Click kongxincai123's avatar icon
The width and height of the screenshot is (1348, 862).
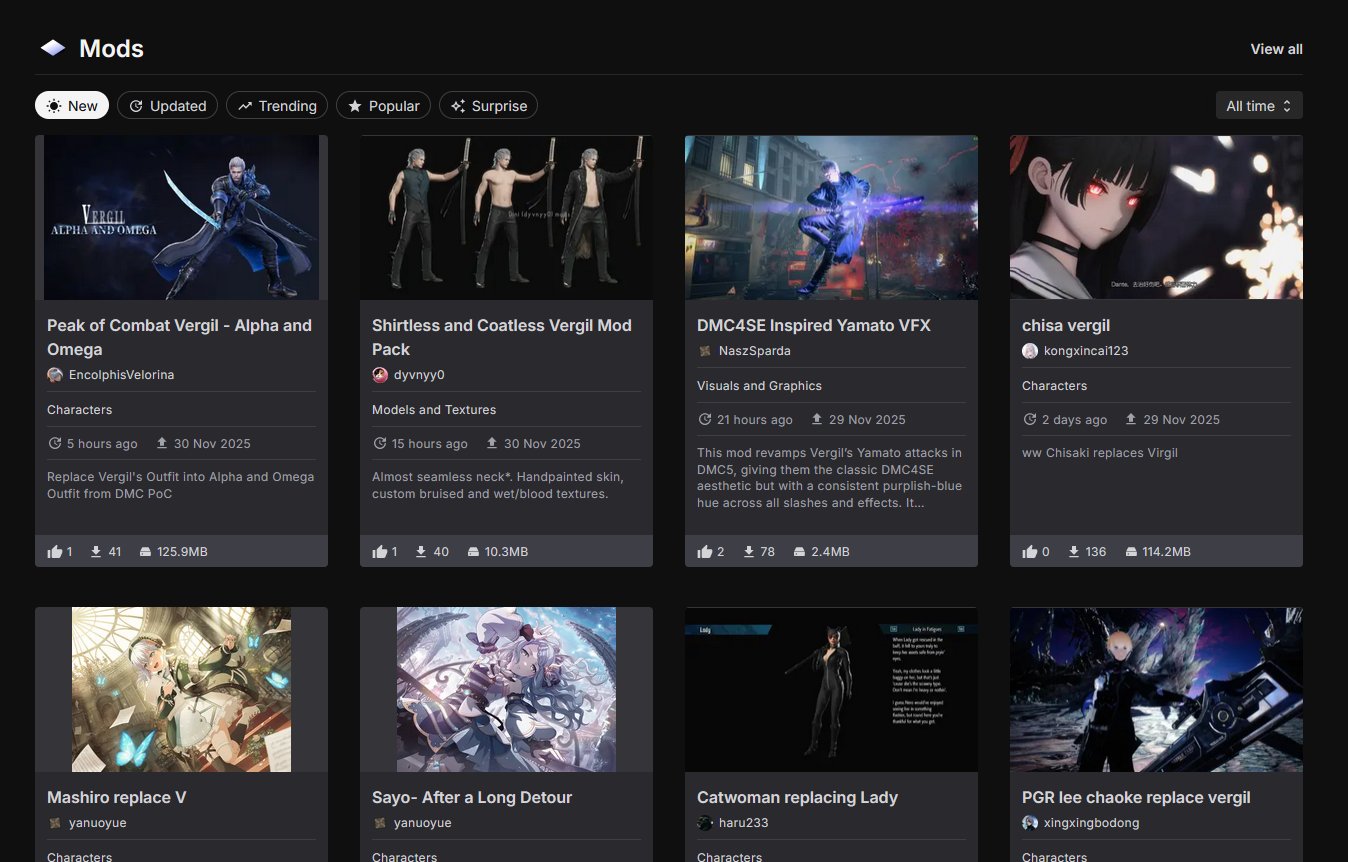point(1030,351)
